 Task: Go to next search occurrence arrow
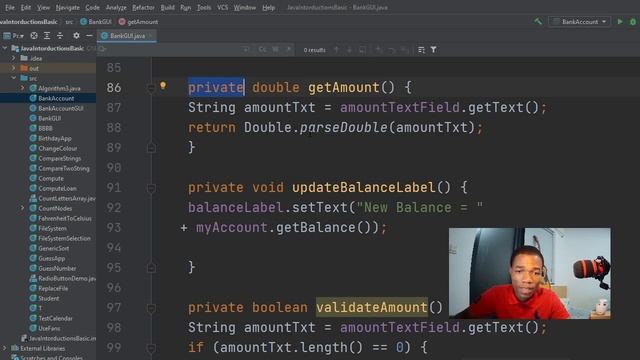click(349, 50)
